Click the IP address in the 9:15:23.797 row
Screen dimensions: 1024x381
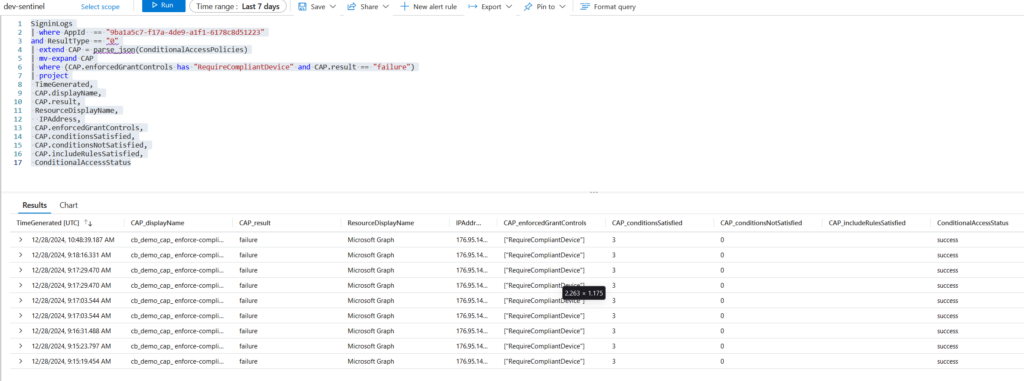(x=472, y=346)
